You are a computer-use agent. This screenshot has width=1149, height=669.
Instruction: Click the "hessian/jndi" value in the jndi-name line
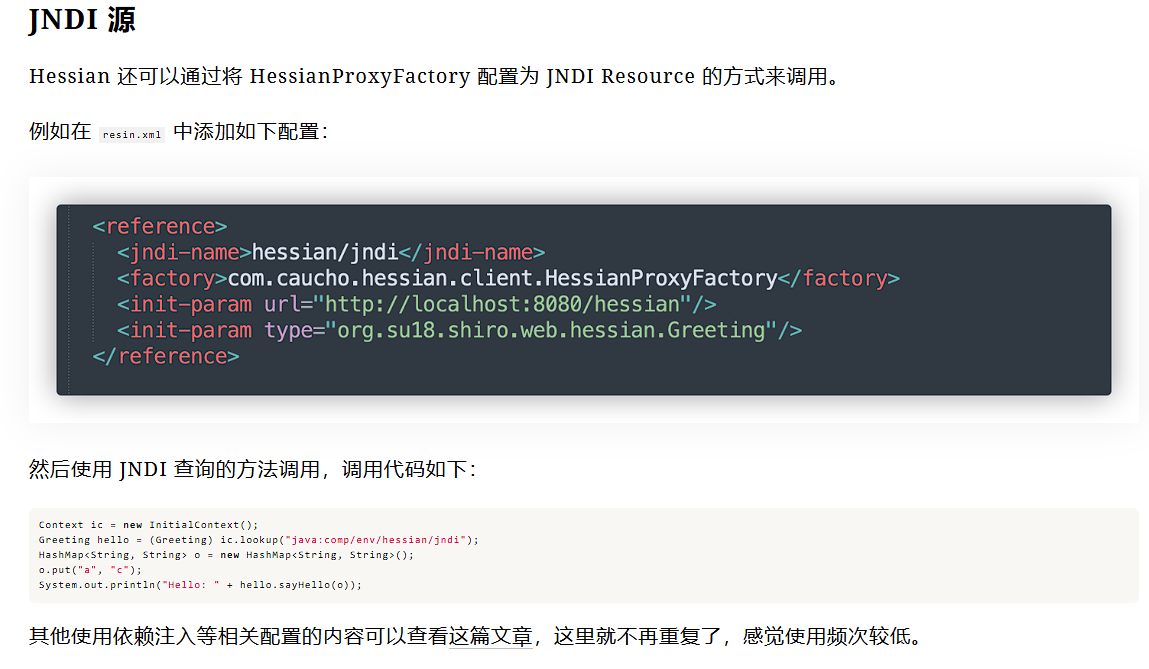[x=325, y=252]
